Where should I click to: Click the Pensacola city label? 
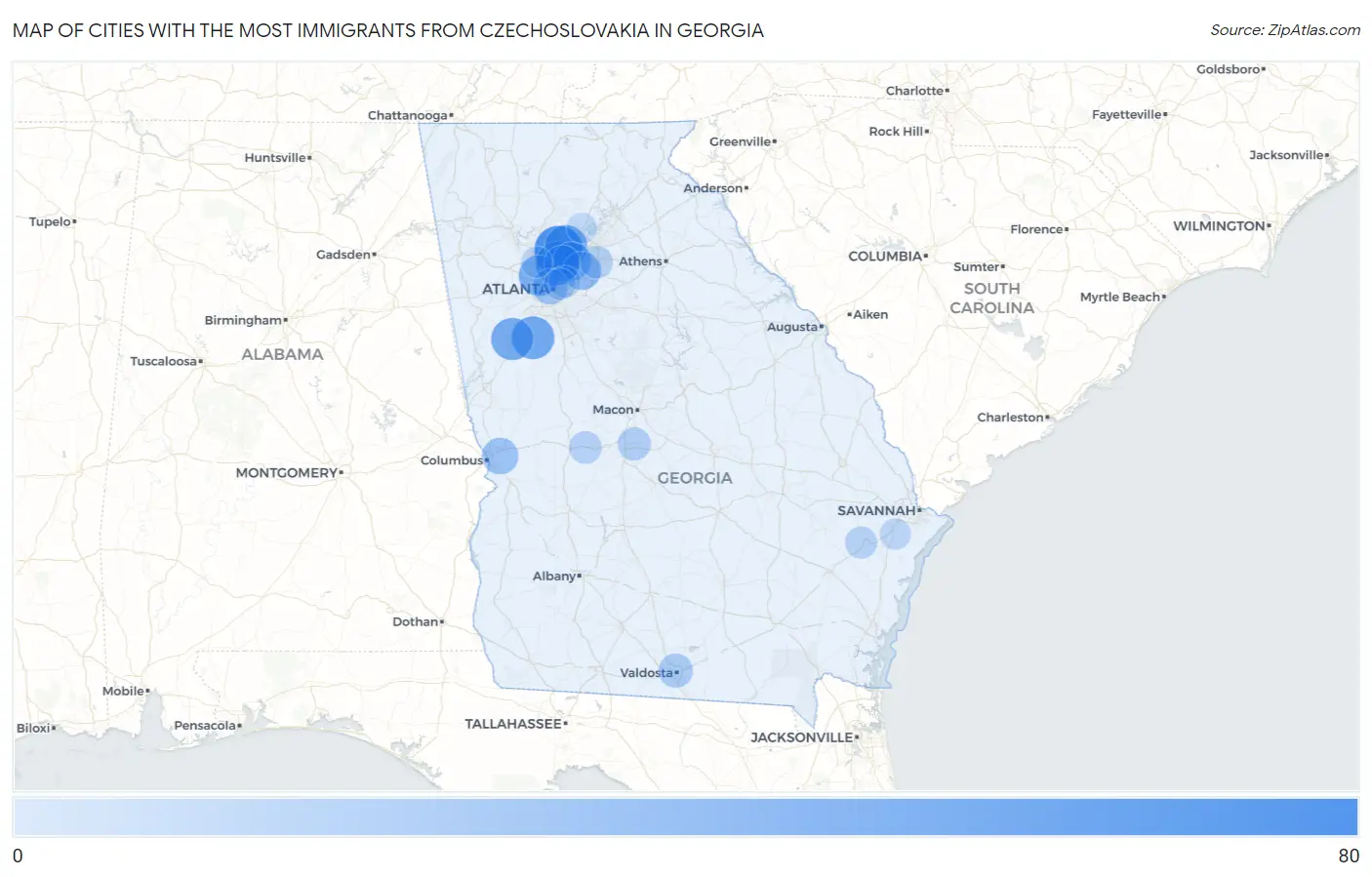point(205,726)
